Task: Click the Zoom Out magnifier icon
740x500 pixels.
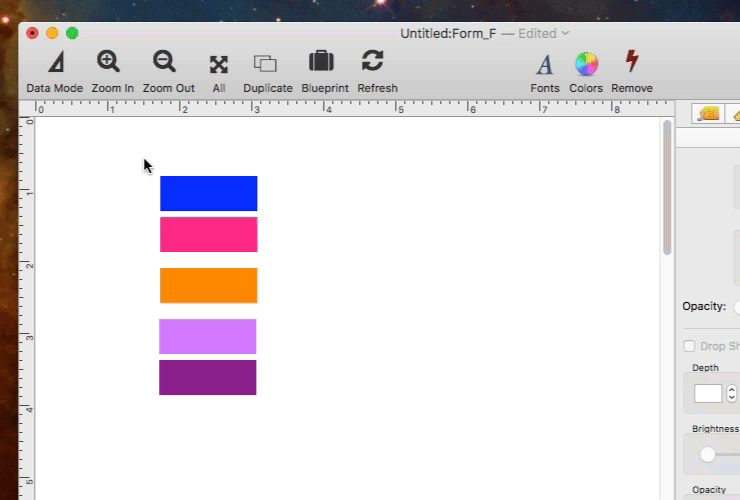Action: (x=164, y=61)
